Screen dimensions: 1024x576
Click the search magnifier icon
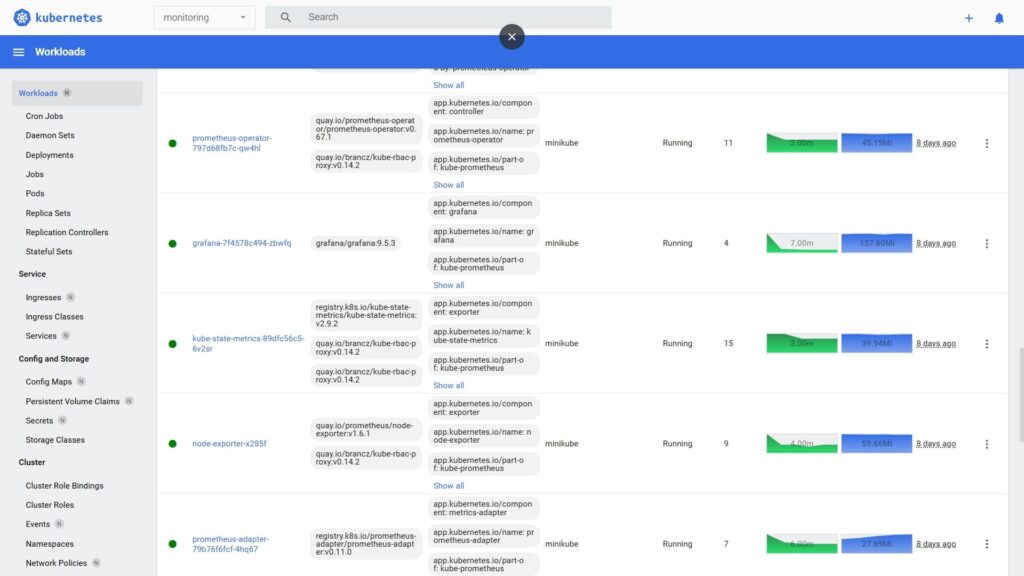coord(285,17)
